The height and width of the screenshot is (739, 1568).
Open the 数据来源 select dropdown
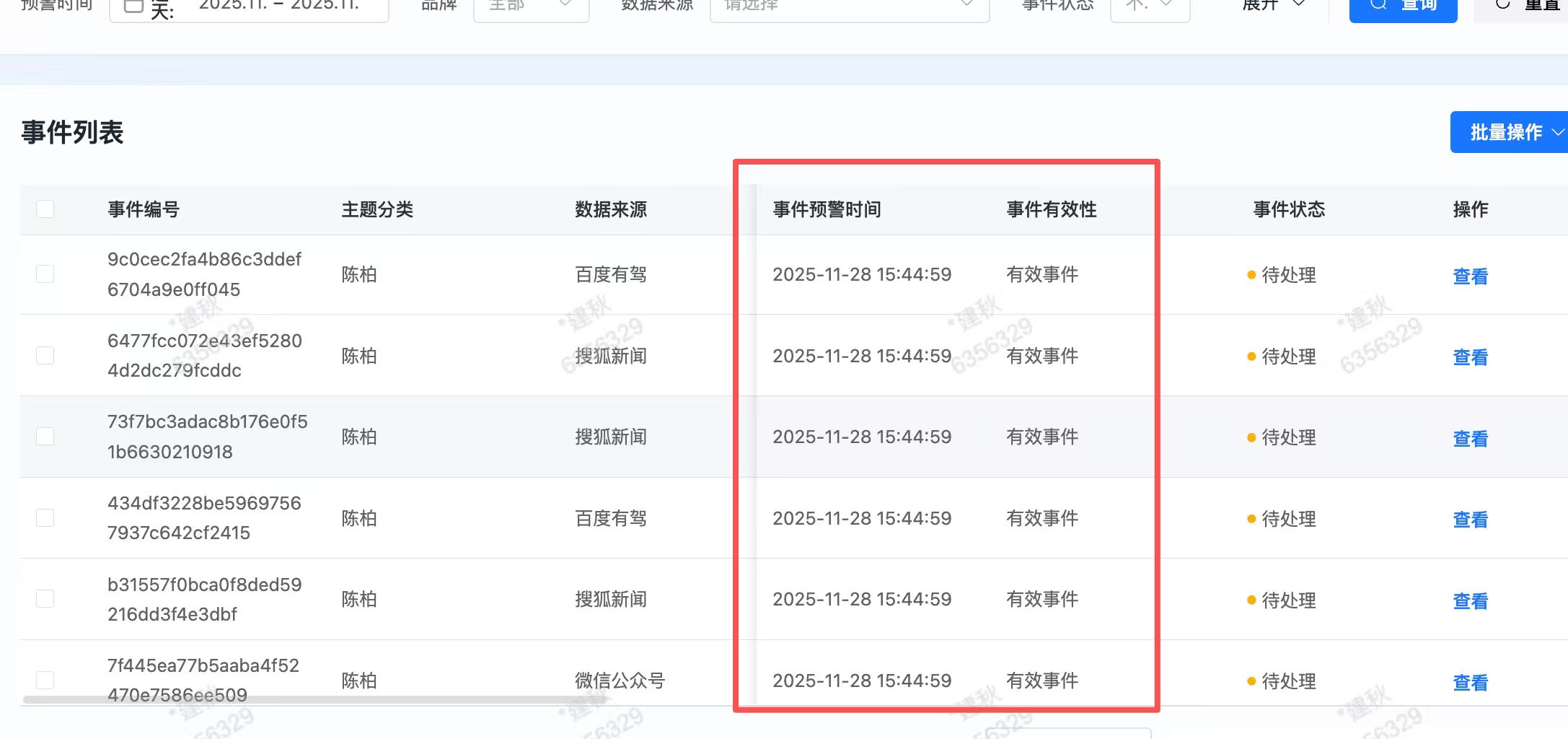point(849,7)
